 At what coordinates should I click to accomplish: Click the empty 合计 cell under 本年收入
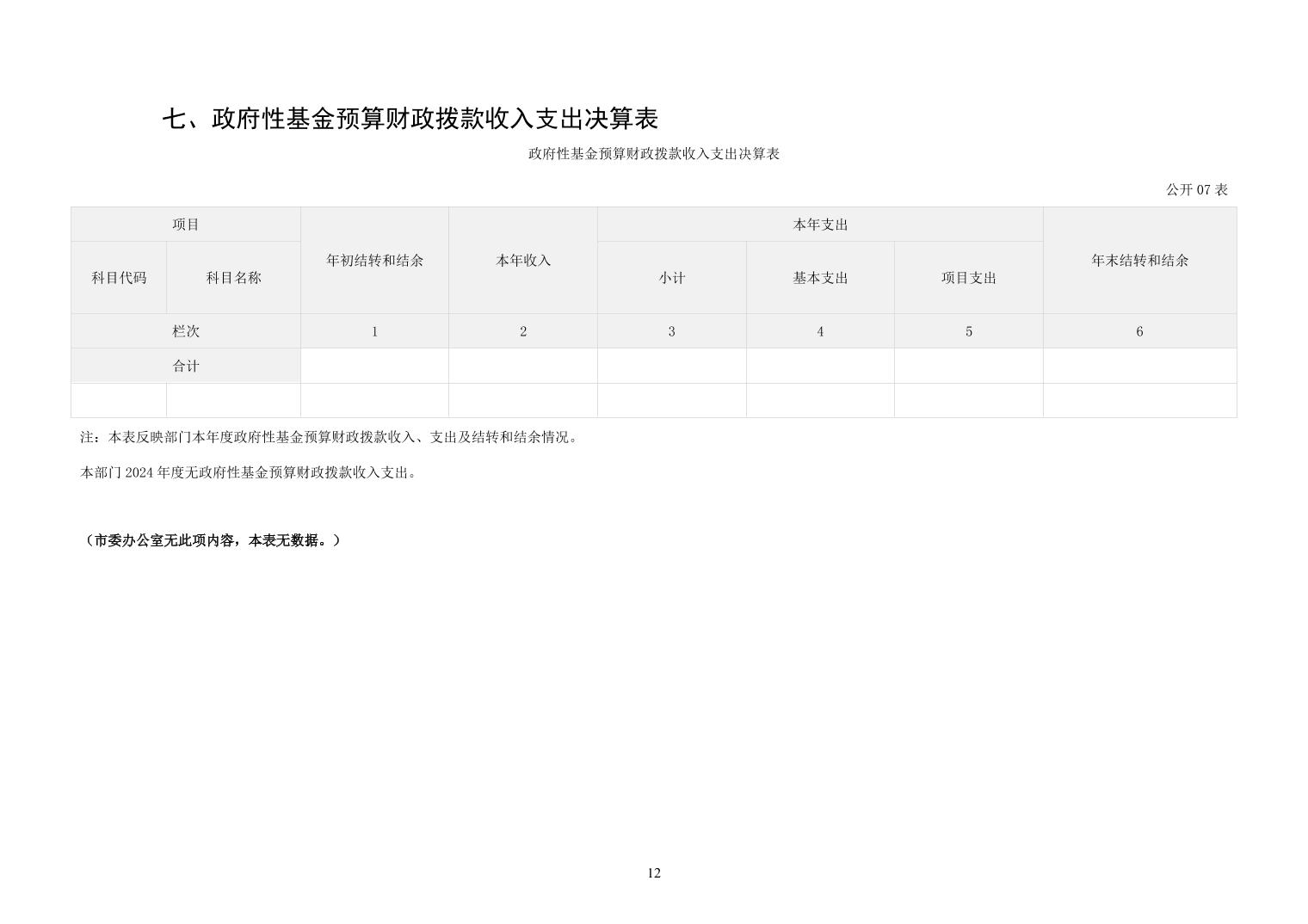(x=522, y=366)
